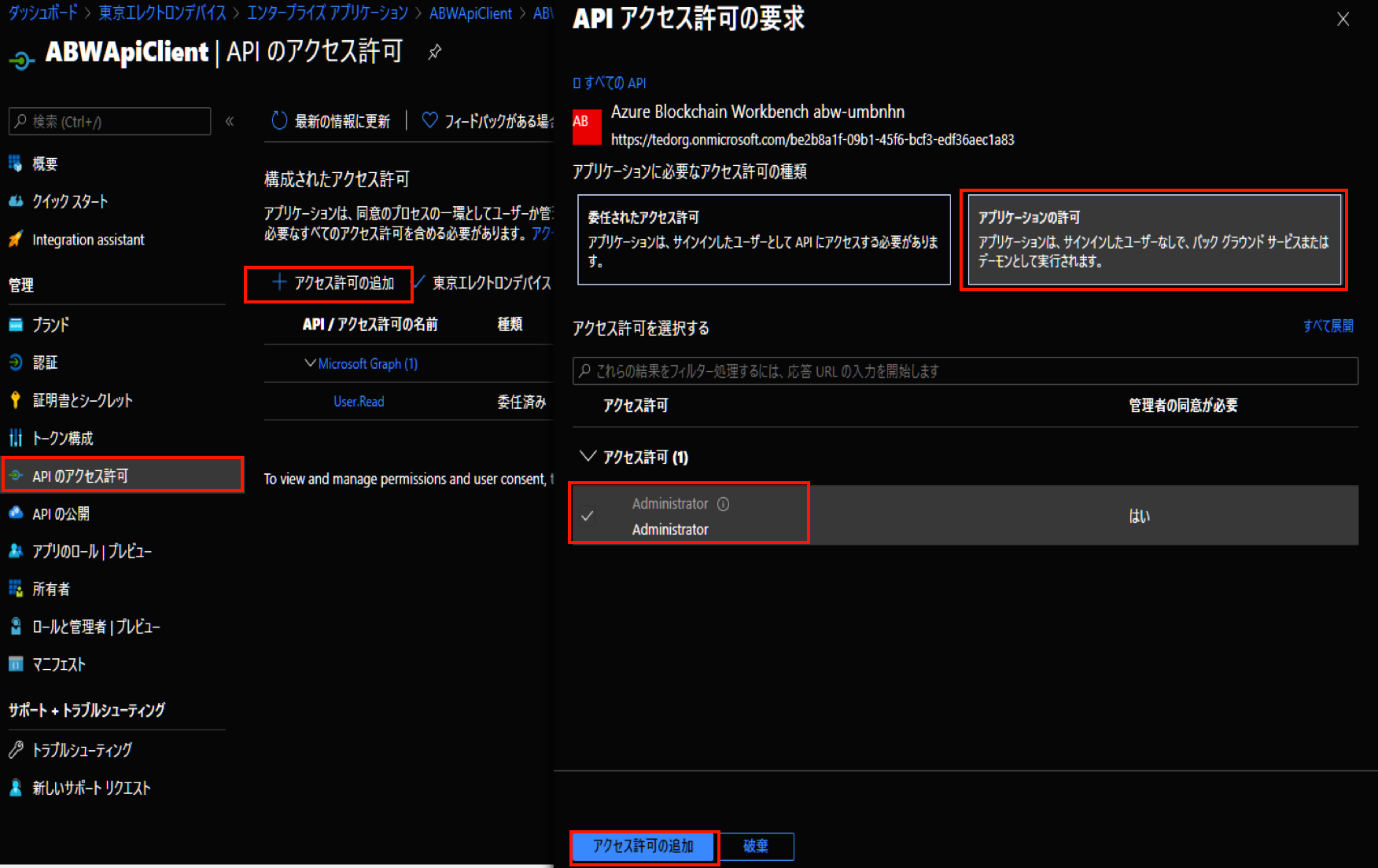Viewport: 1378px width, 868px height.
Task: Open API のアクセス許可 menu item
Action: pyautogui.click(x=123, y=476)
